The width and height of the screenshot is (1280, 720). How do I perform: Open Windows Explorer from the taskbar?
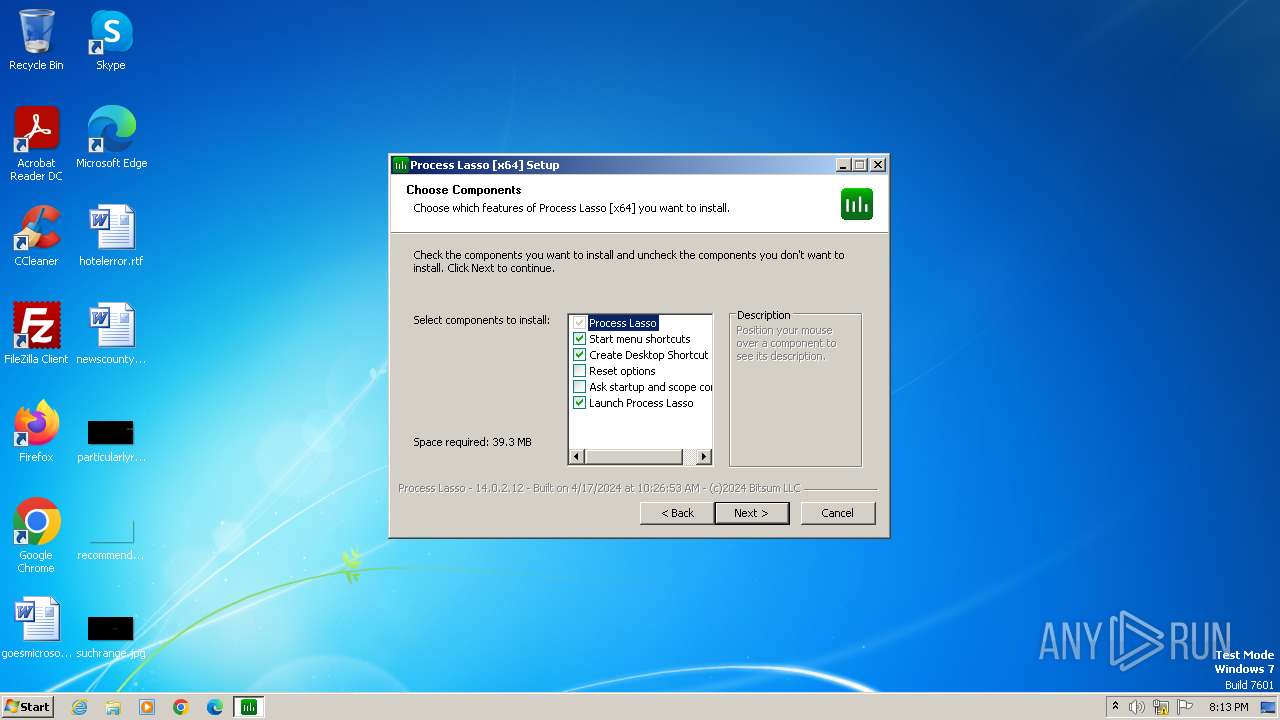coord(113,707)
